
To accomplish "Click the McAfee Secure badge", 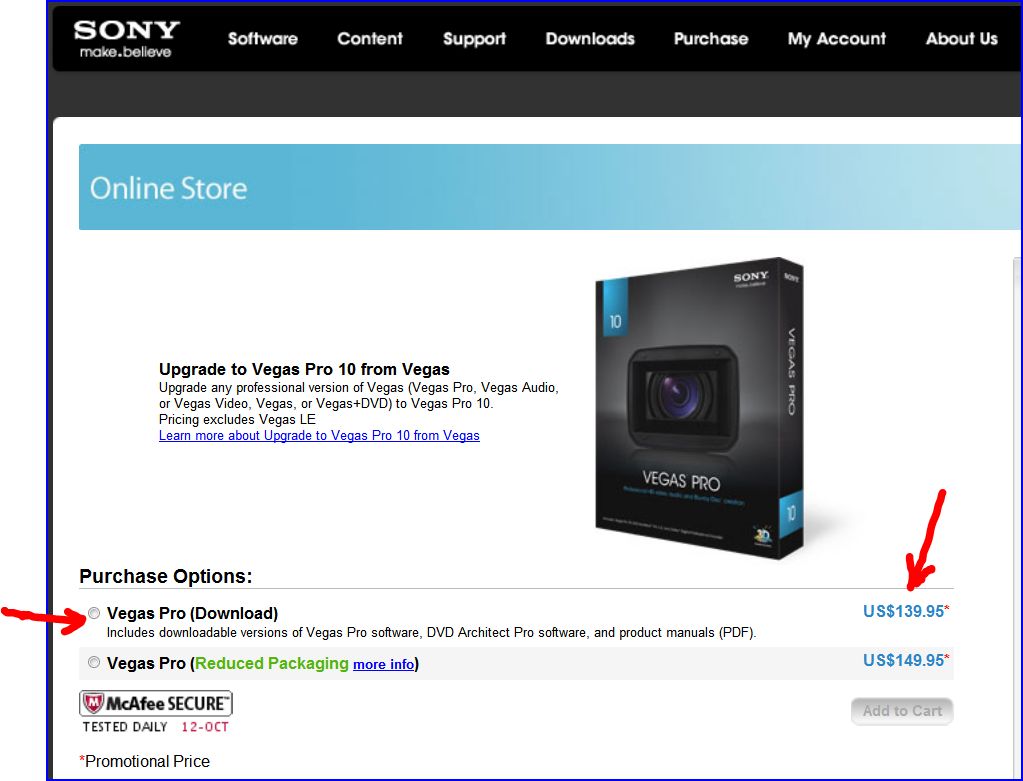I will (156, 712).
